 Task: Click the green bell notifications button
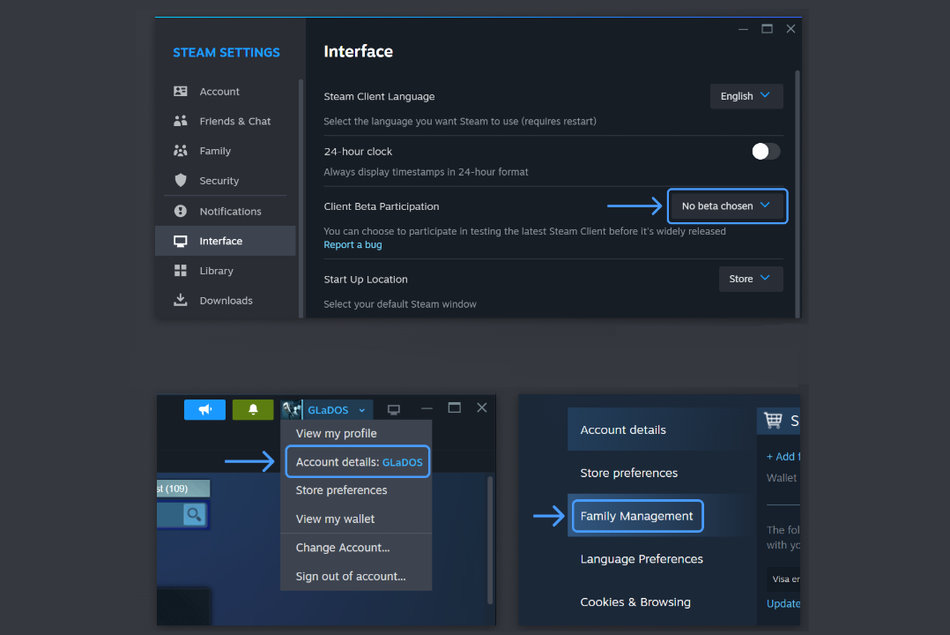[x=253, y=410]
